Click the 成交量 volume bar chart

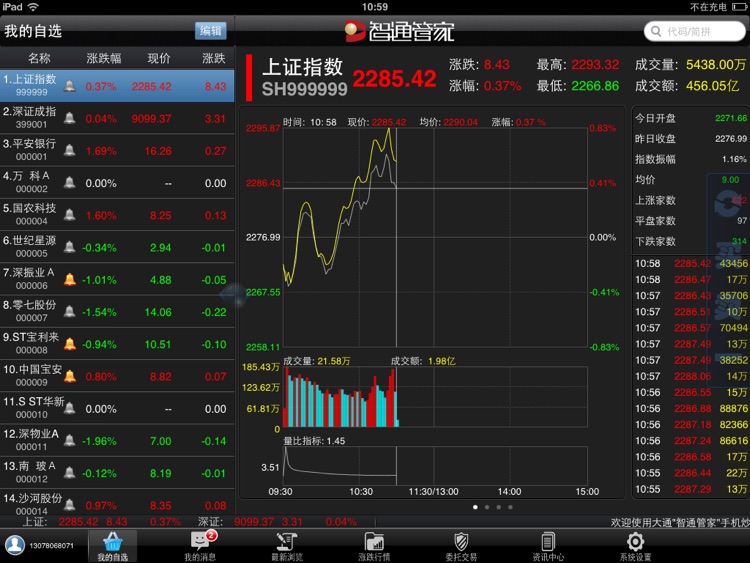point(435,397)
